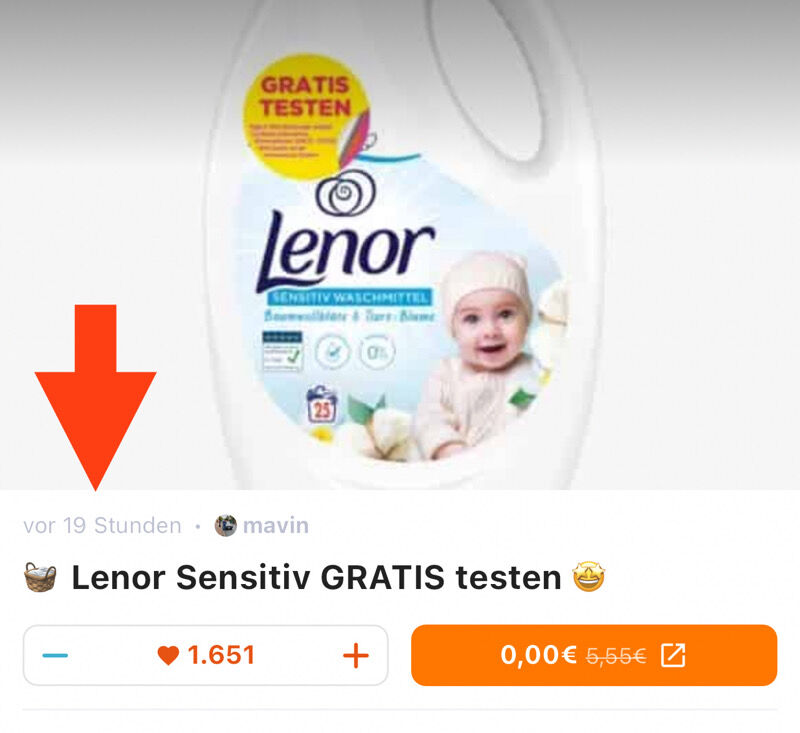The width and height of the screenshot is (800, 733).
Task: Tap the 25 wash loads badge
Action: [x=321, y=406]
